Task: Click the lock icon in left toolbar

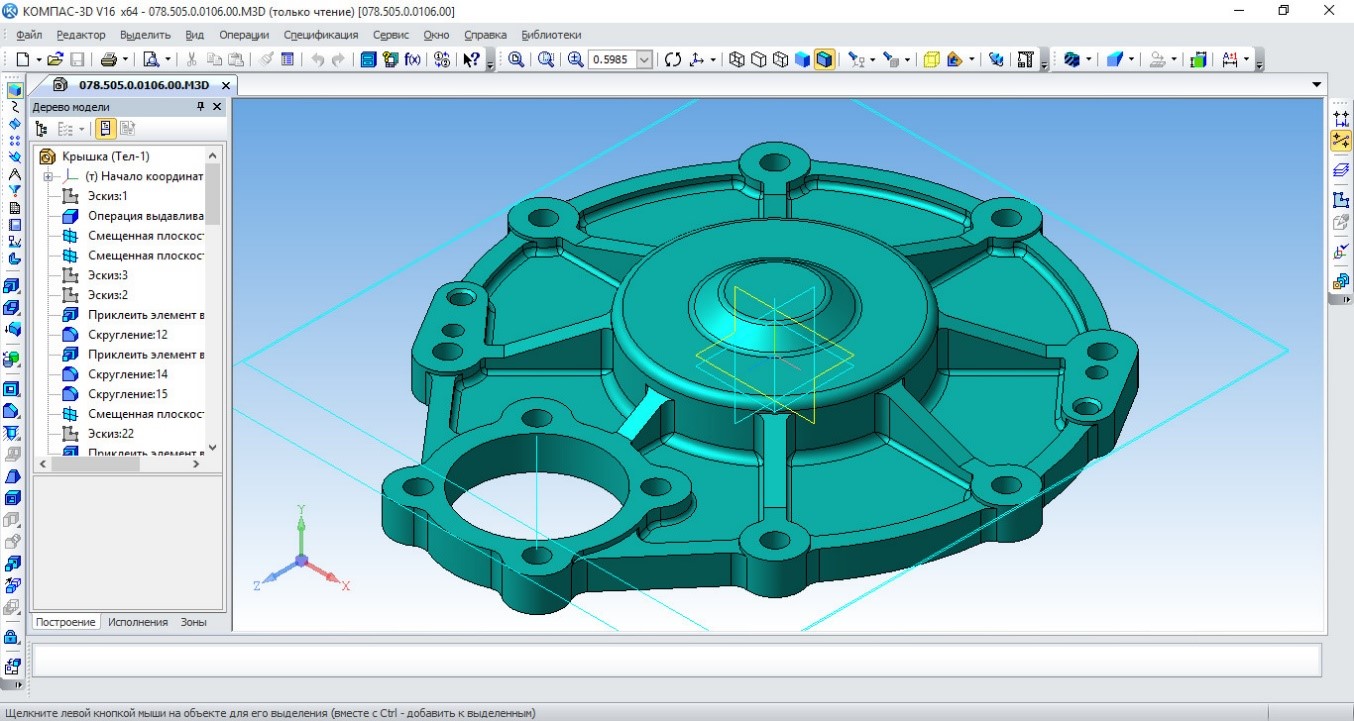Action: point(13,636)
